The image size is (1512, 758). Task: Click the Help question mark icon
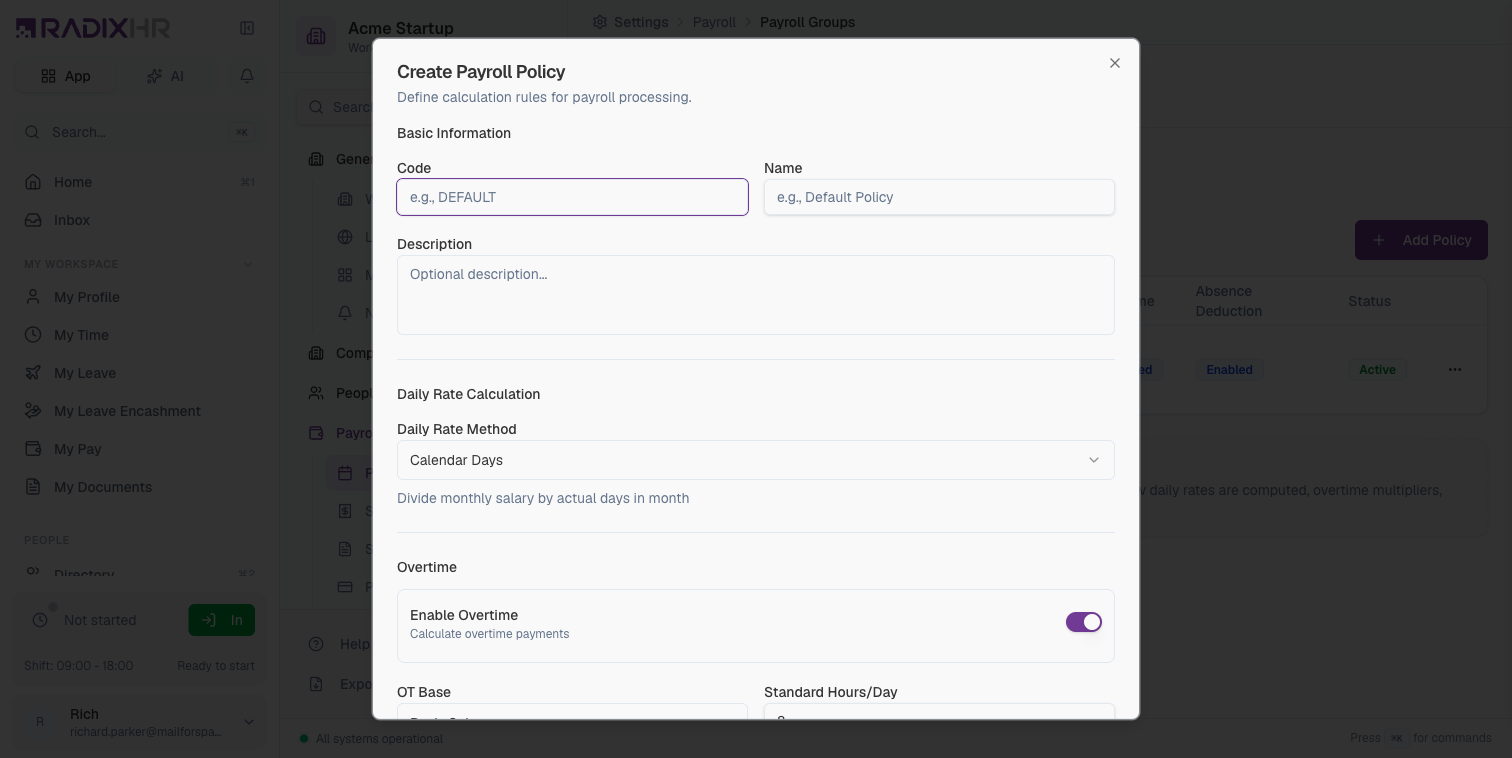pyautogui.click(x=316, y=644)
